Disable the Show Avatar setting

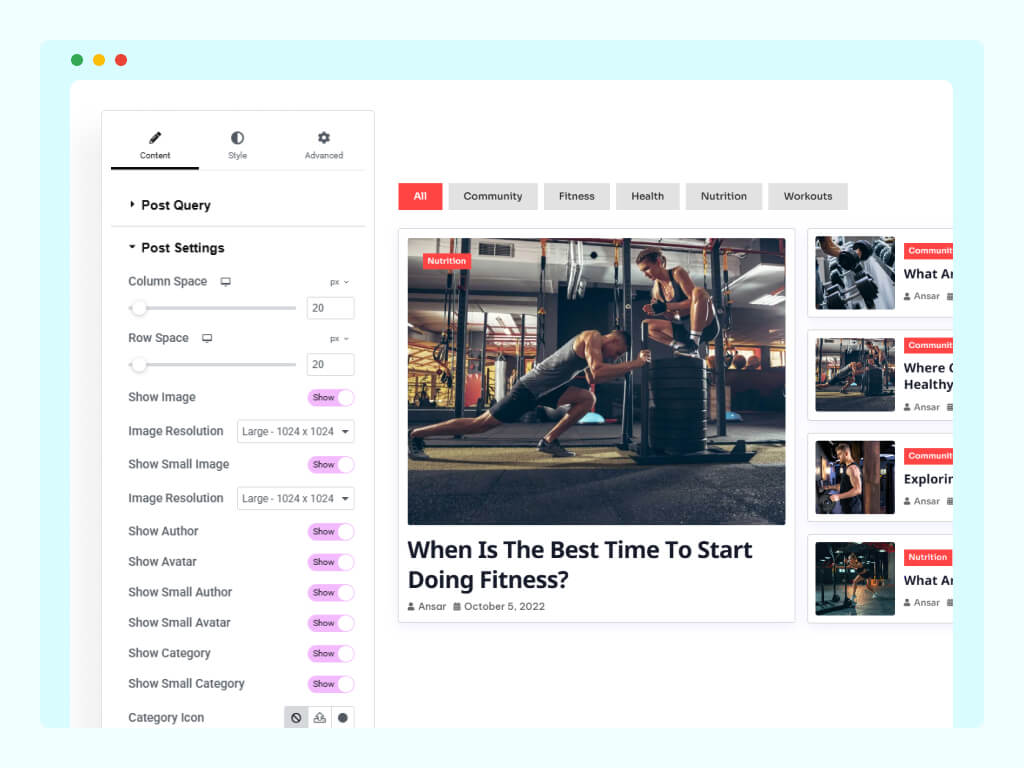click(x=330, y=562)
